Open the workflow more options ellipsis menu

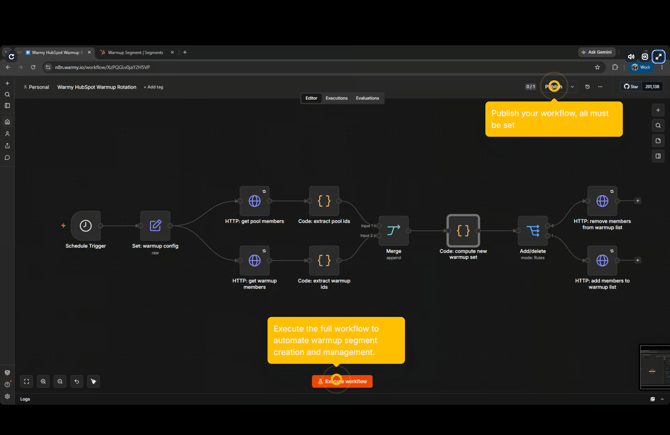[600, 87]
